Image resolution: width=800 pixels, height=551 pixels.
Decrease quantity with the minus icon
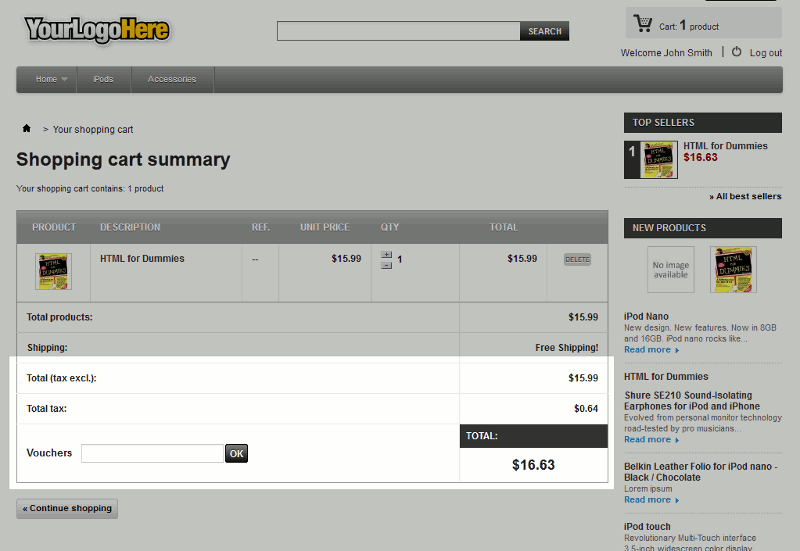point(386,265)
